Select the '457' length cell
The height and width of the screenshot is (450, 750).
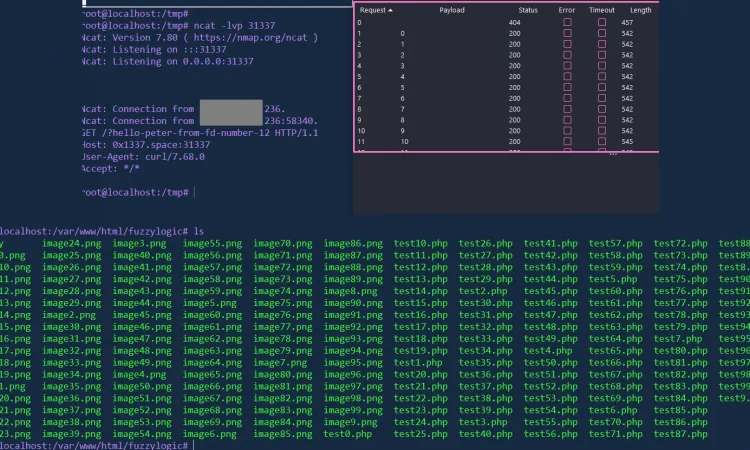pyautogui.click(x=627, y=22)
